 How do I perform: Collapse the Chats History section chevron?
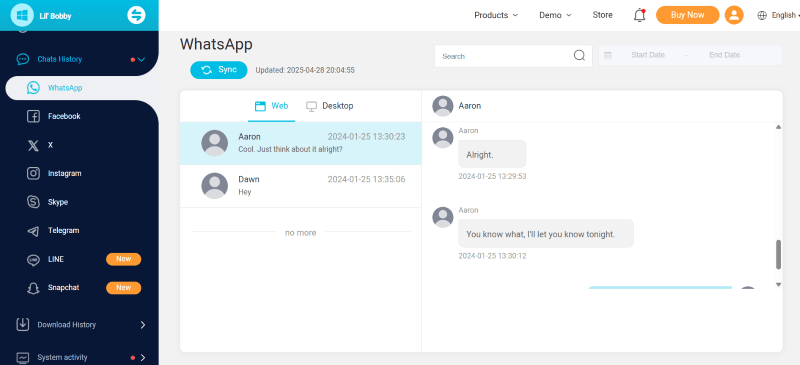(141, 60)
